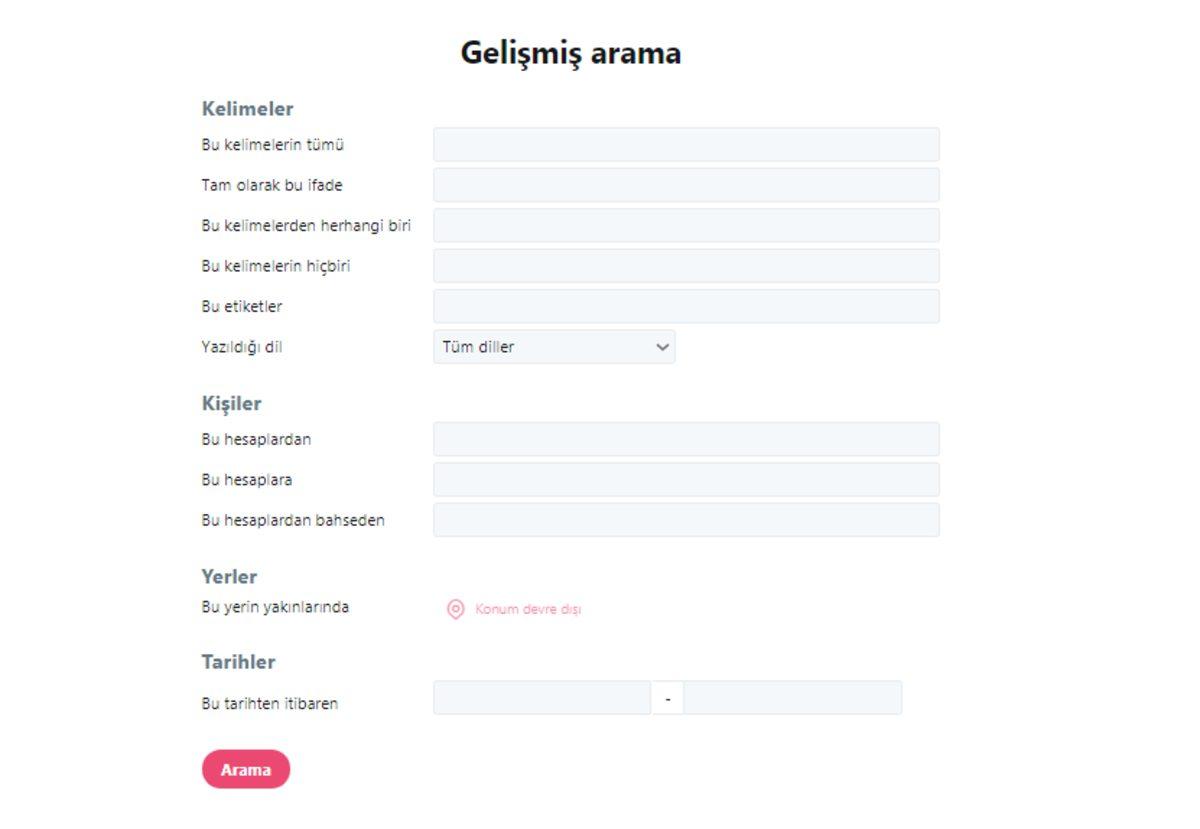
Task: Click the location pin icon near Yerler
Action: click(456, 608)
